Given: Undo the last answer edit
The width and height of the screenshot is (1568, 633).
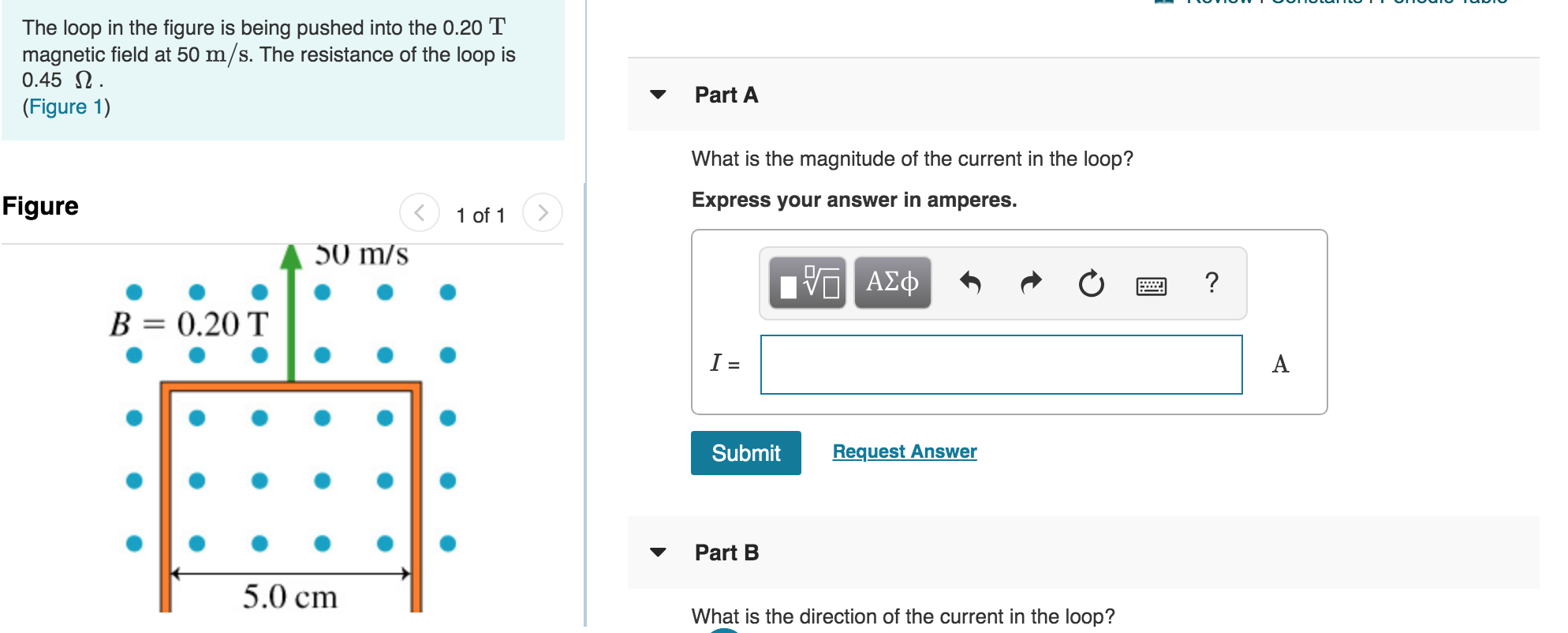Looking at the screenshot, I should [x=973, y=283].
